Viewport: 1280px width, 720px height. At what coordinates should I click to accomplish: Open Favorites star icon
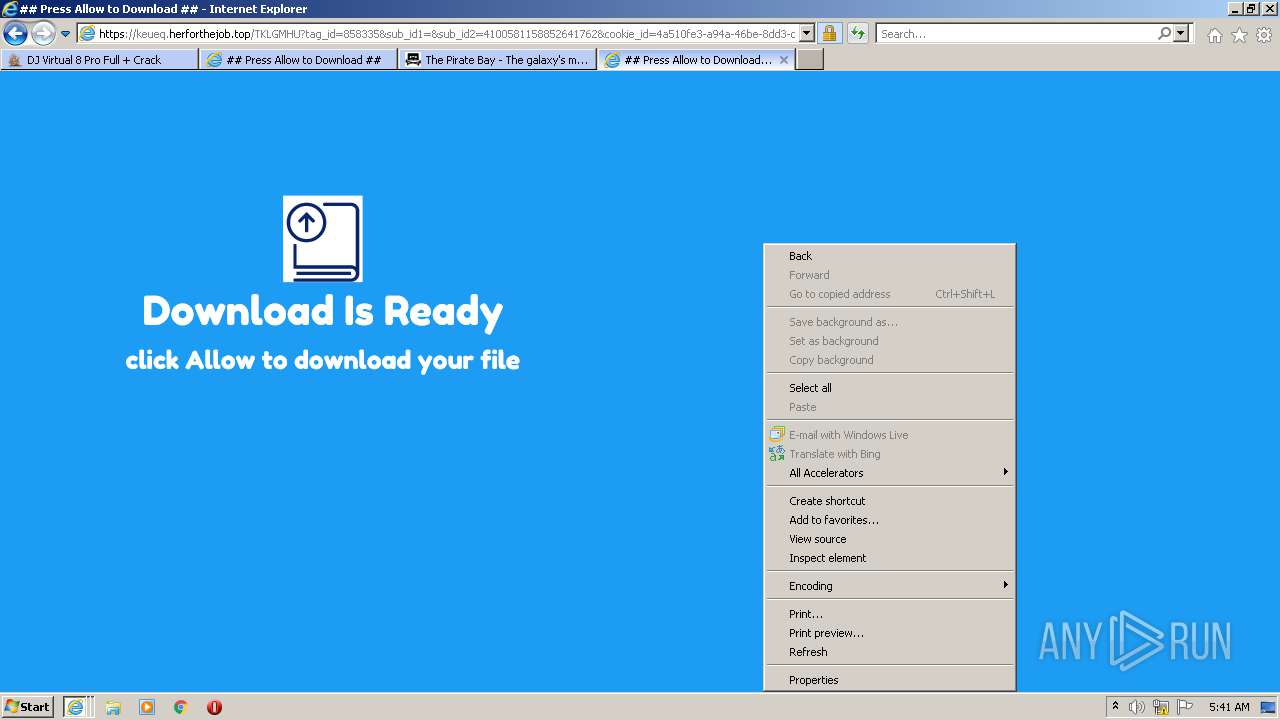1239,35
